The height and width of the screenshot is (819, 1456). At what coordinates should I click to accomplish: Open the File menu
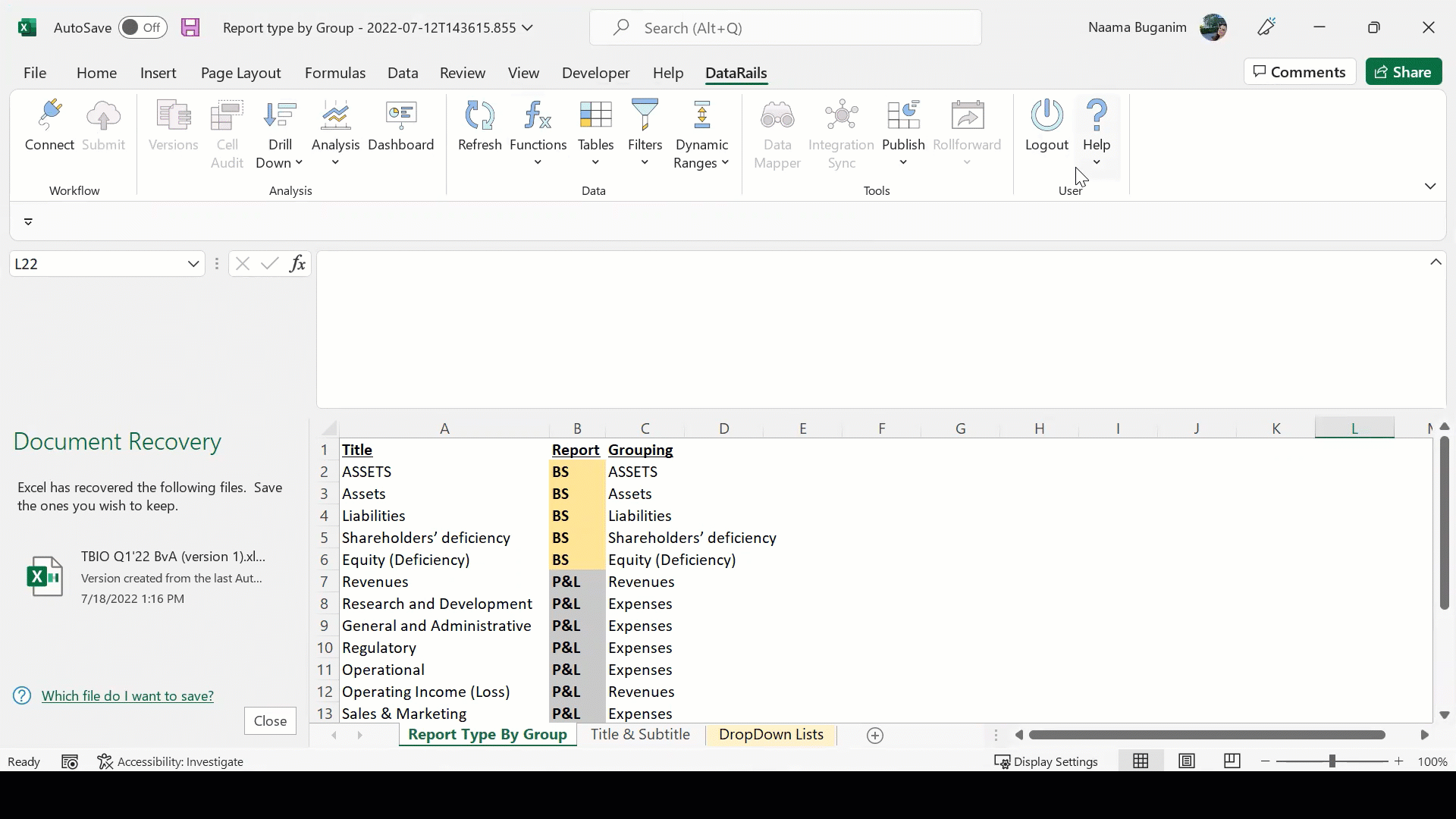35,73
